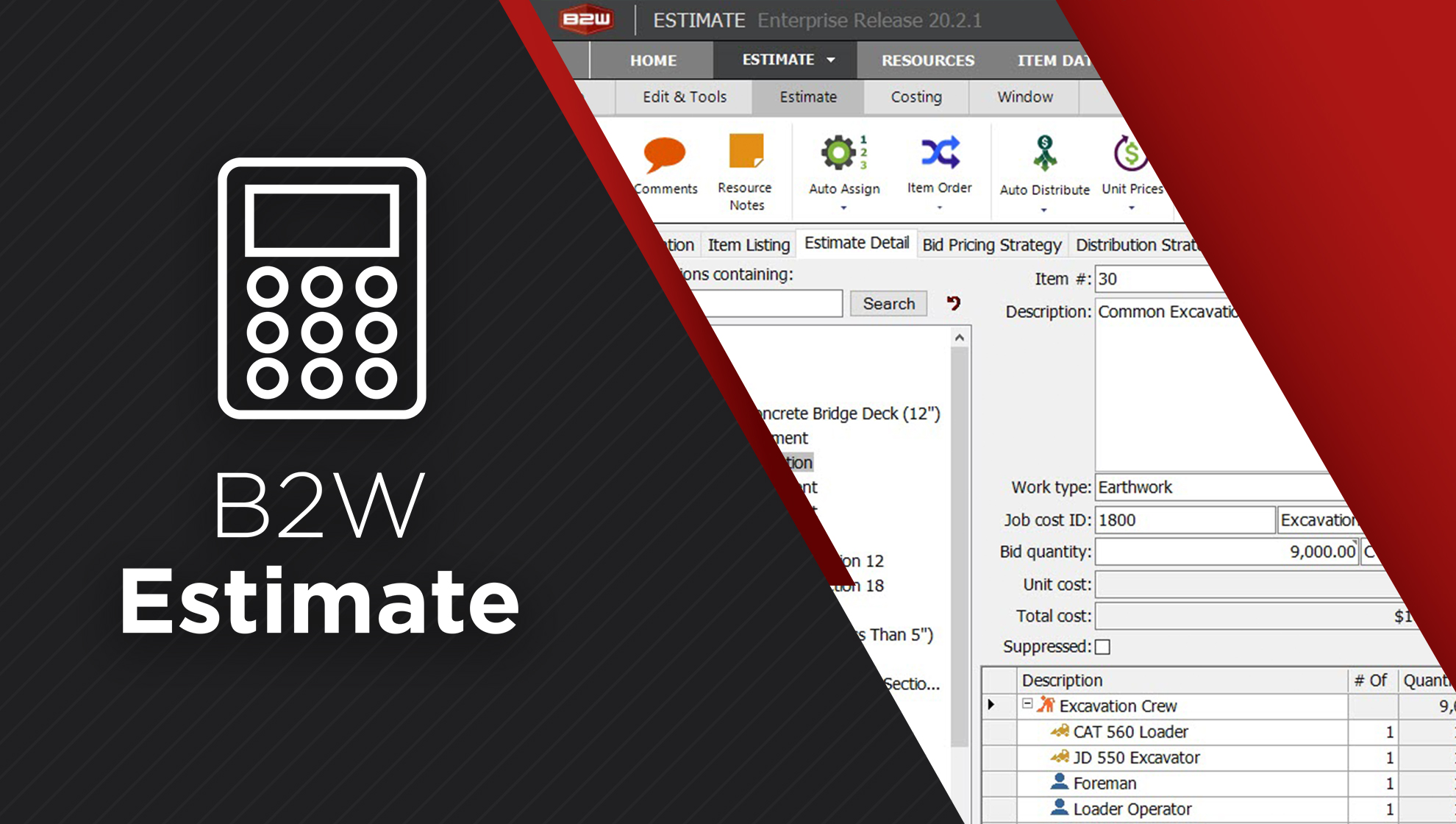Click the Loader Operator person icon
The width and height of the screenshot is (1456, 824).
point(1059,808)
